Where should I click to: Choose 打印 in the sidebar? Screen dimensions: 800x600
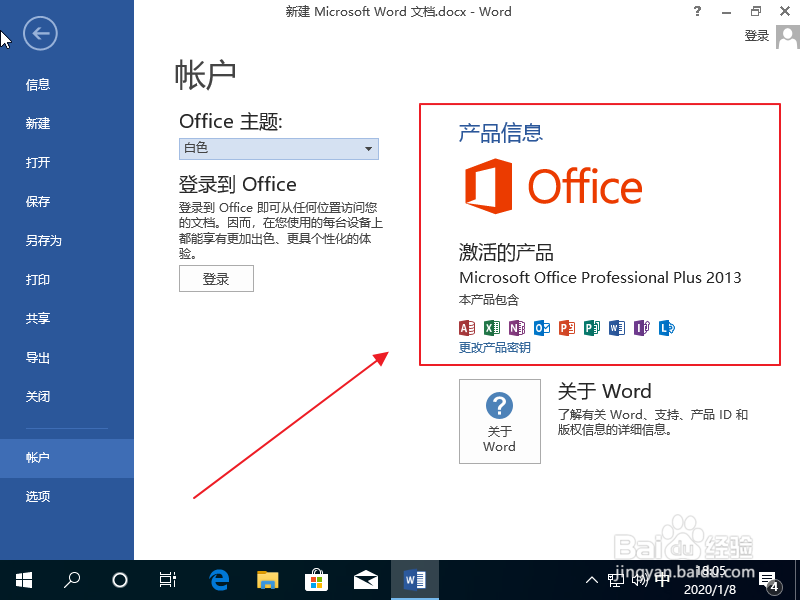[38, 280]
